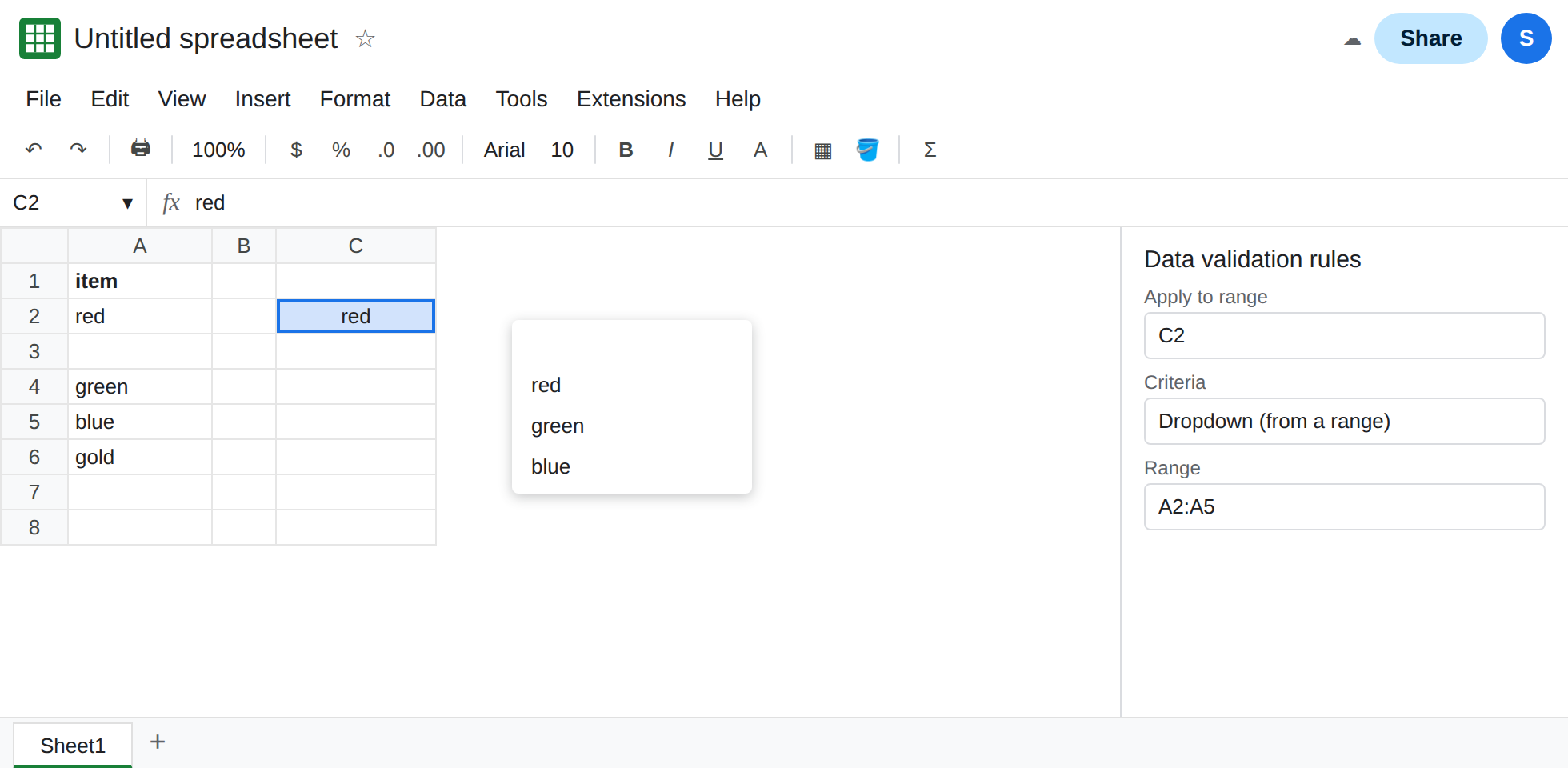
Task: Click the cloud save status icon
Action: [1352, 39]
